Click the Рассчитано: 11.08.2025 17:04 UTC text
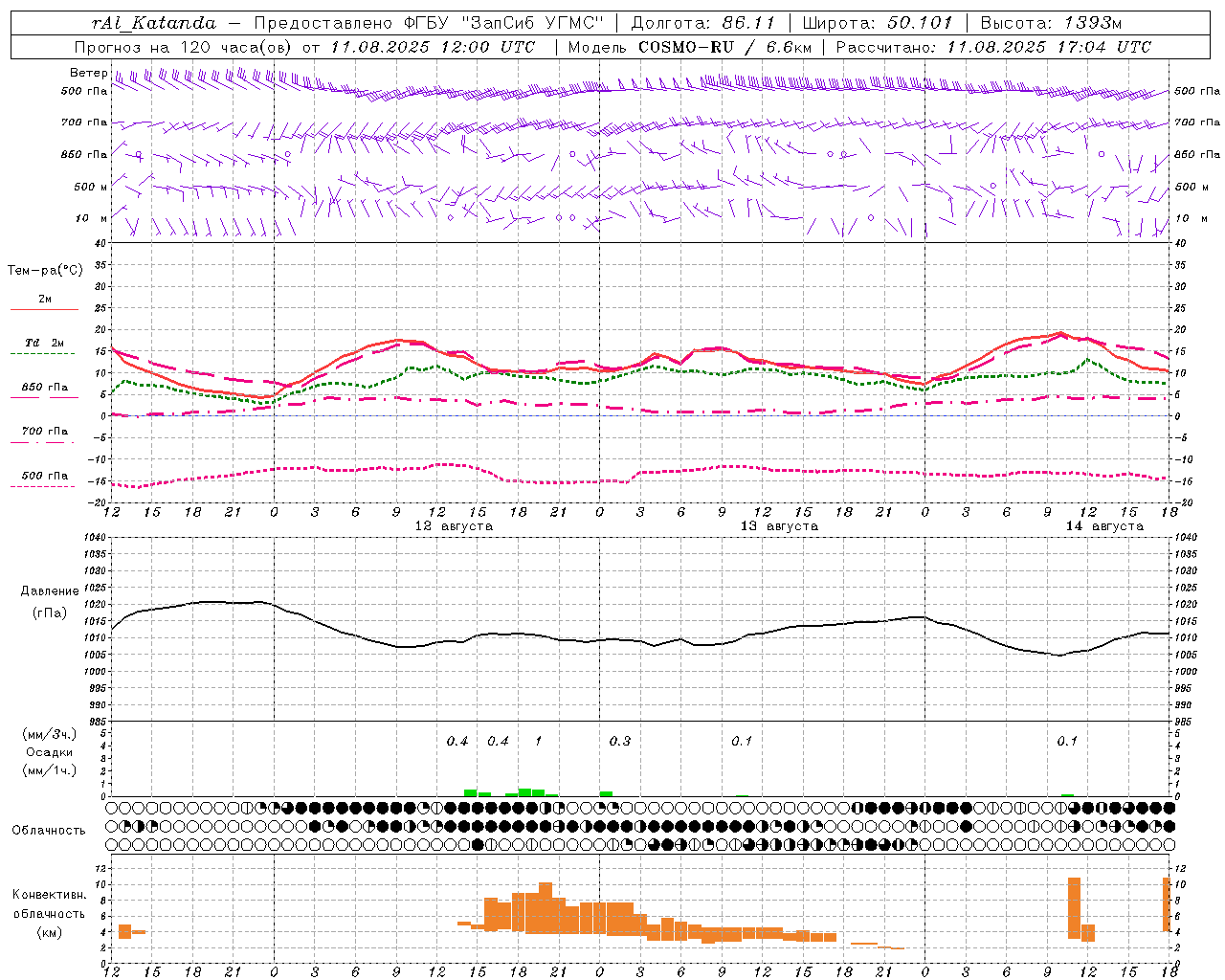Image resolution: width=1225 pixels, height=980 pixels. [x=993, y=47]
